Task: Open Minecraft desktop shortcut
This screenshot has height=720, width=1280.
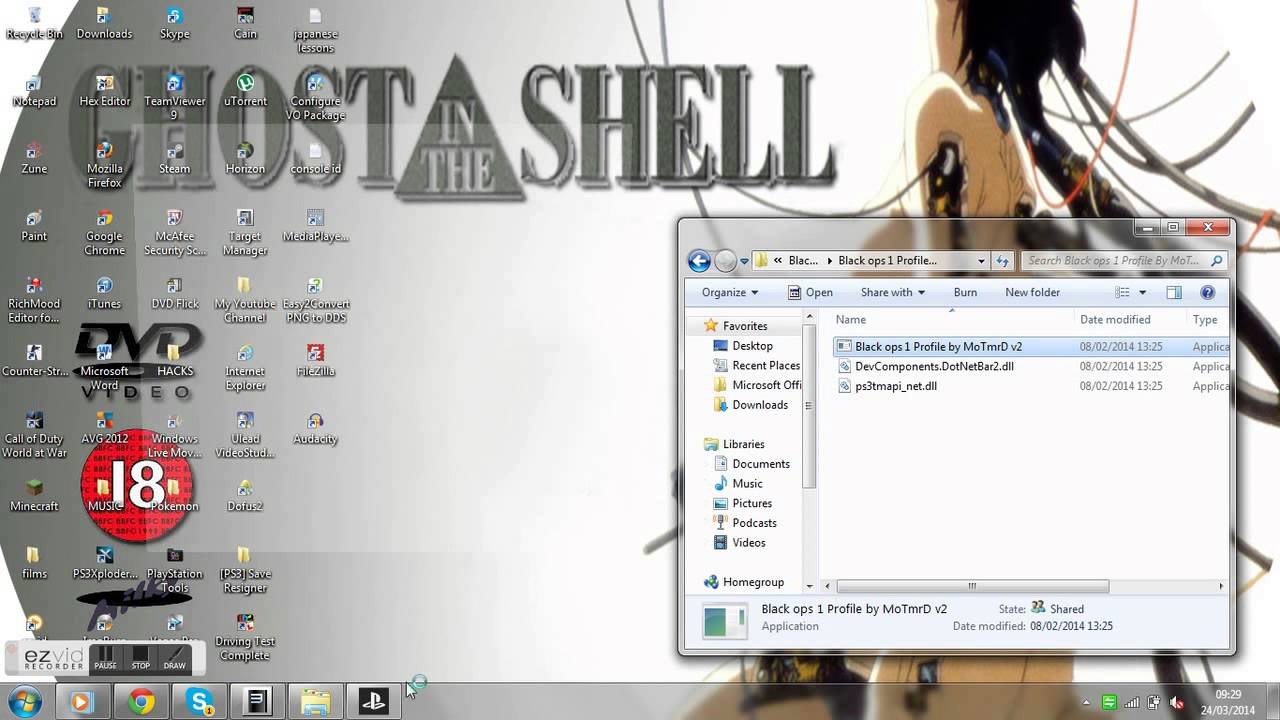Action: coord(34,496)
